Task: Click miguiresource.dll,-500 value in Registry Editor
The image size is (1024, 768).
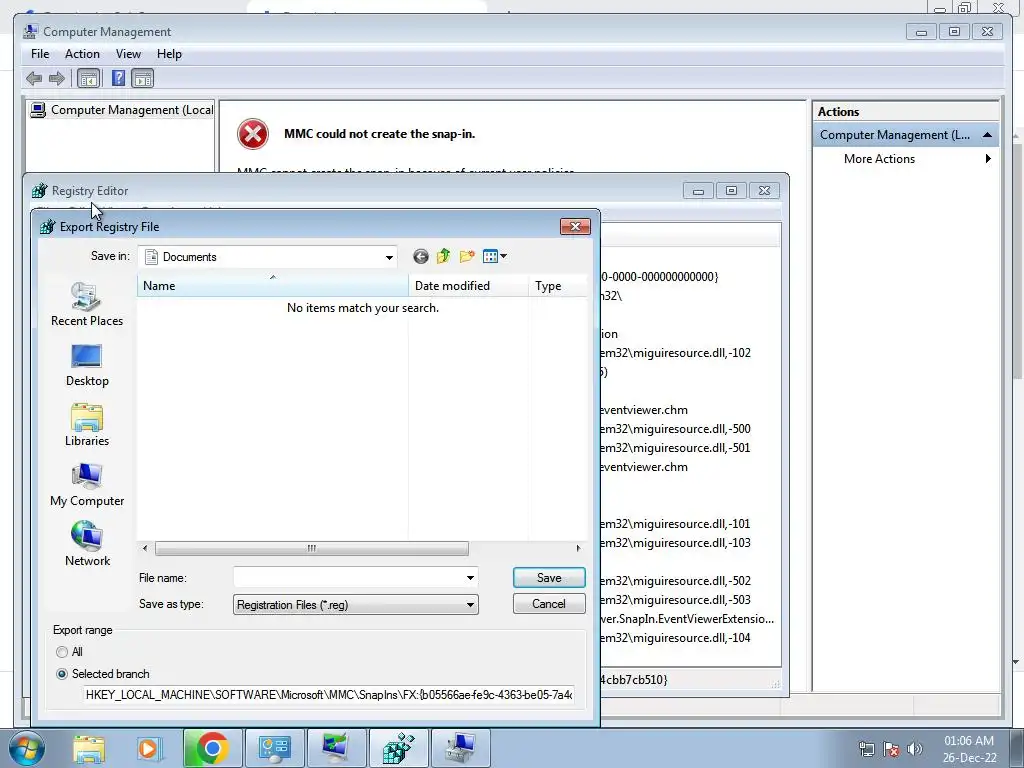Action: [676, 429]
